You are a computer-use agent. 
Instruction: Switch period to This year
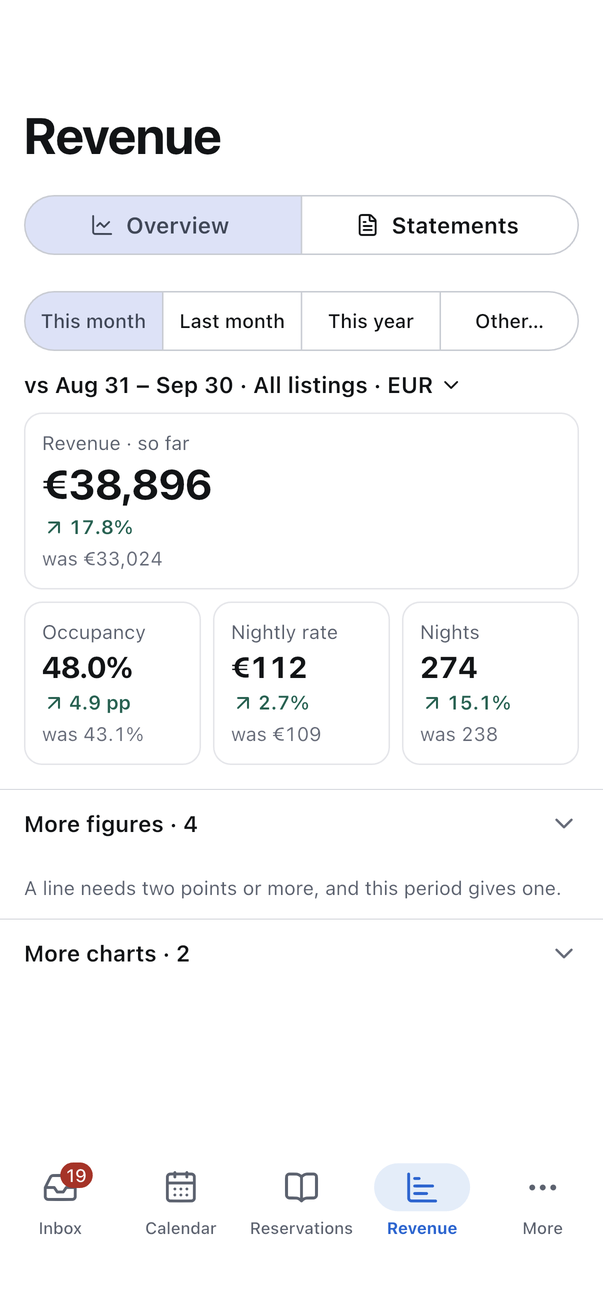point(370,321)
